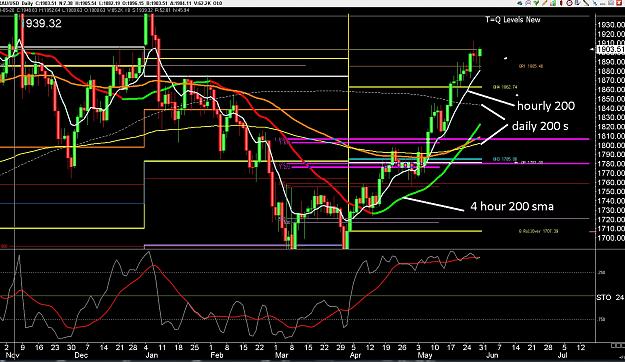
Task: Click the 1870.00 price axis label
Action: point(610,81)
